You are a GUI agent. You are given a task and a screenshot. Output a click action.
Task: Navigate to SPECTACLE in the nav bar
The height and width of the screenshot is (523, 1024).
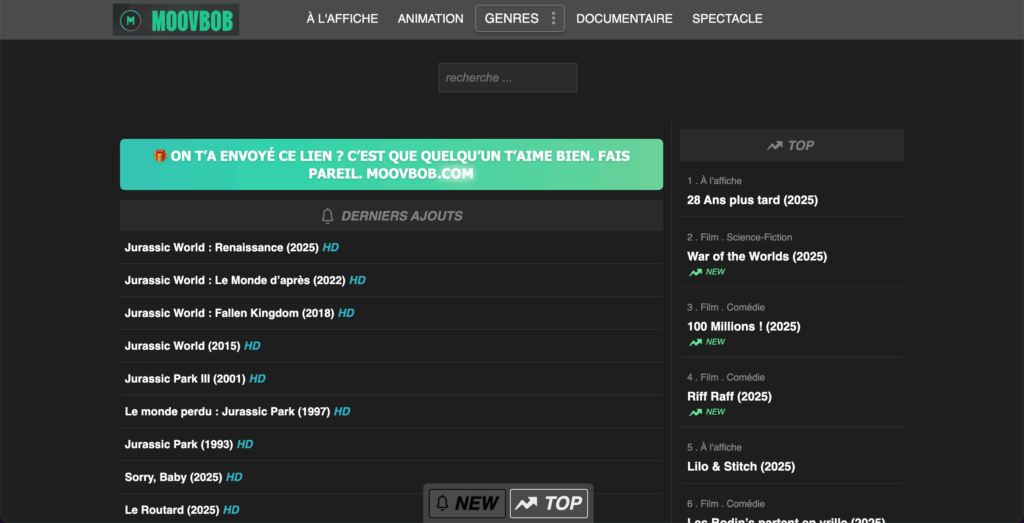pyautogui.click(x=727, y=19)
